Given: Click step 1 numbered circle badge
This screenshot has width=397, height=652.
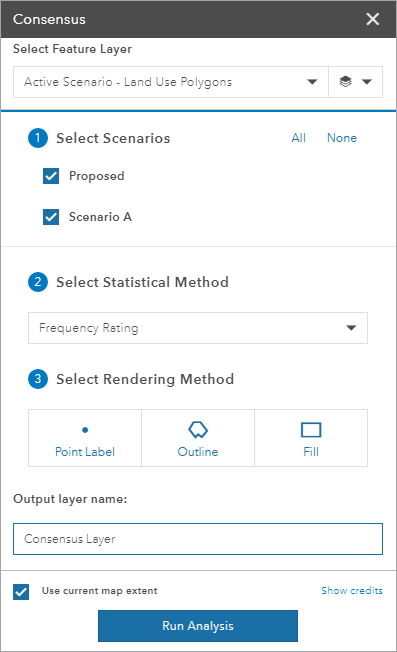Looking at the screenshot, I should 38,138.
